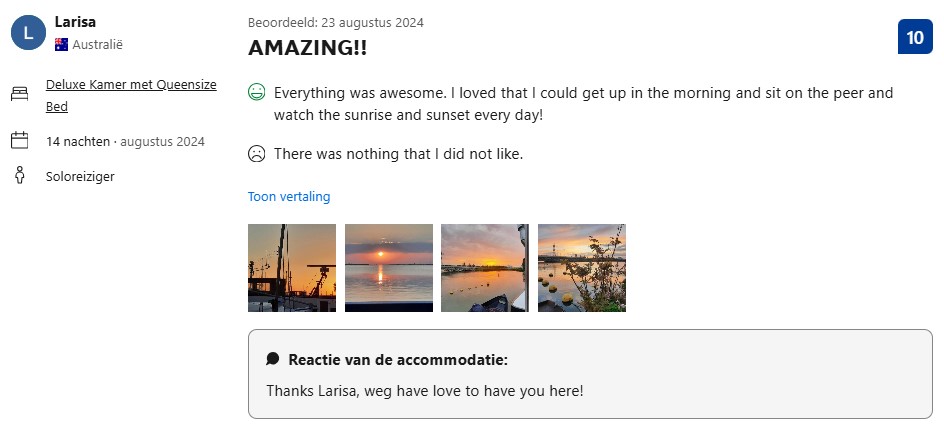View the third photo of harbor sunset
This screenshot has height=426, width=944.
click(485, 268)
